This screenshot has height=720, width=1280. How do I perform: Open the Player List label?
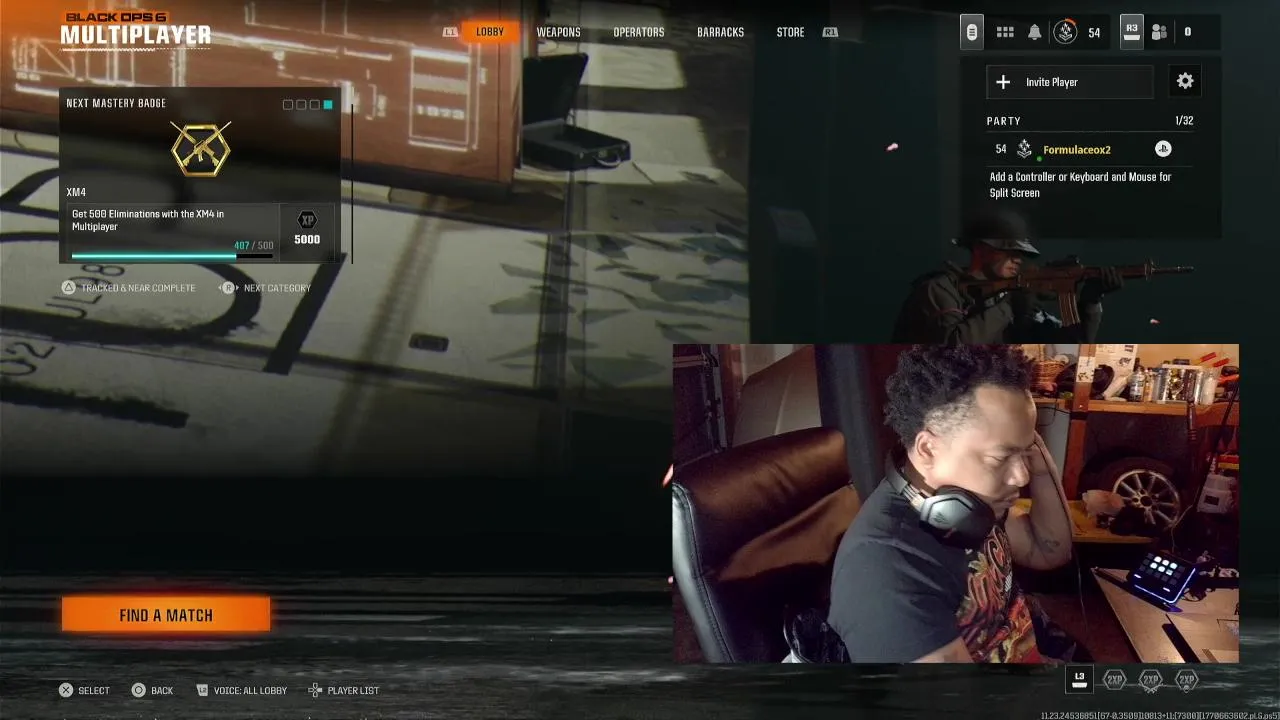click(353, 690)
